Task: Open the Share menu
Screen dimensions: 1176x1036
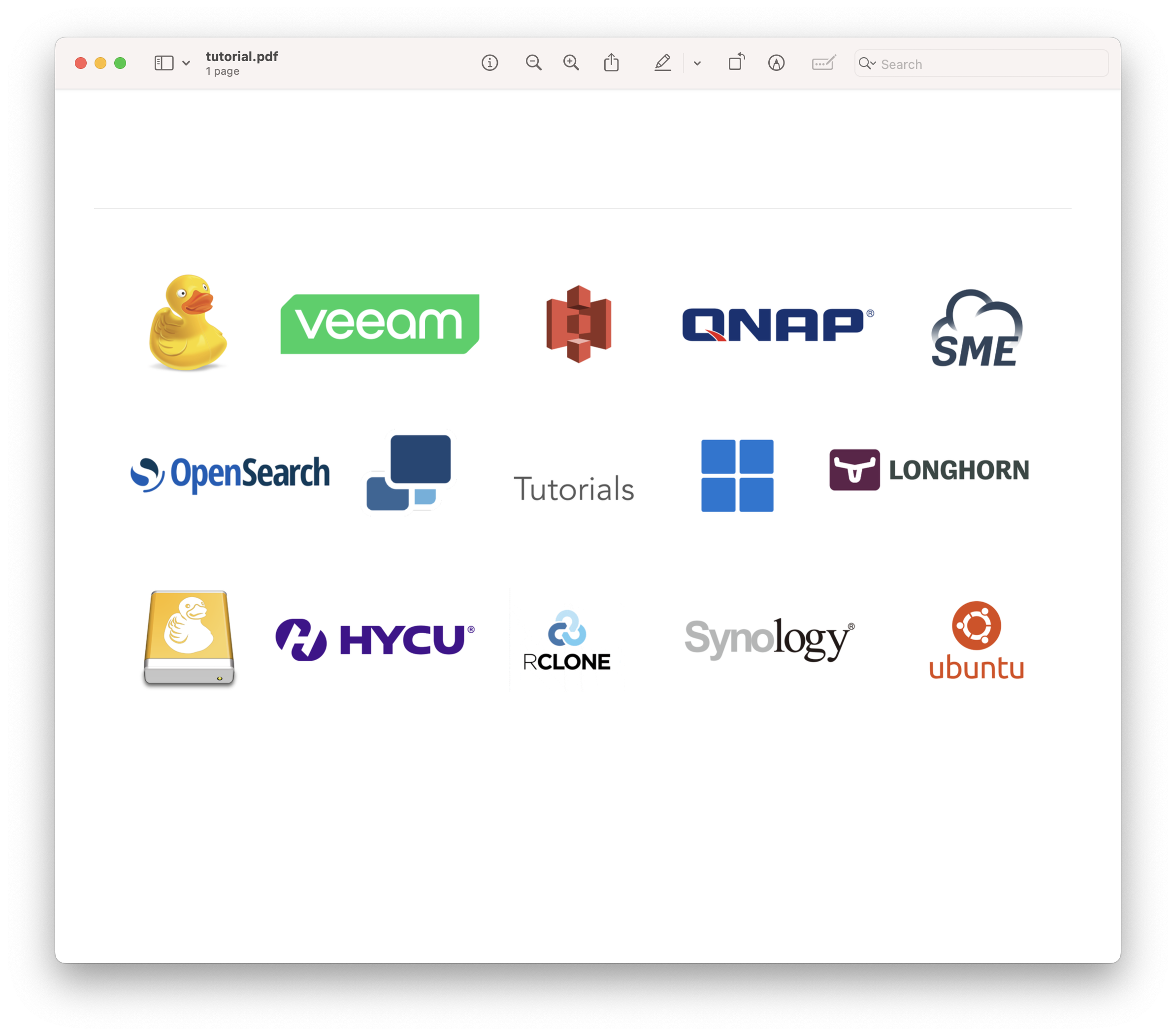Action: tap(611, 62)
